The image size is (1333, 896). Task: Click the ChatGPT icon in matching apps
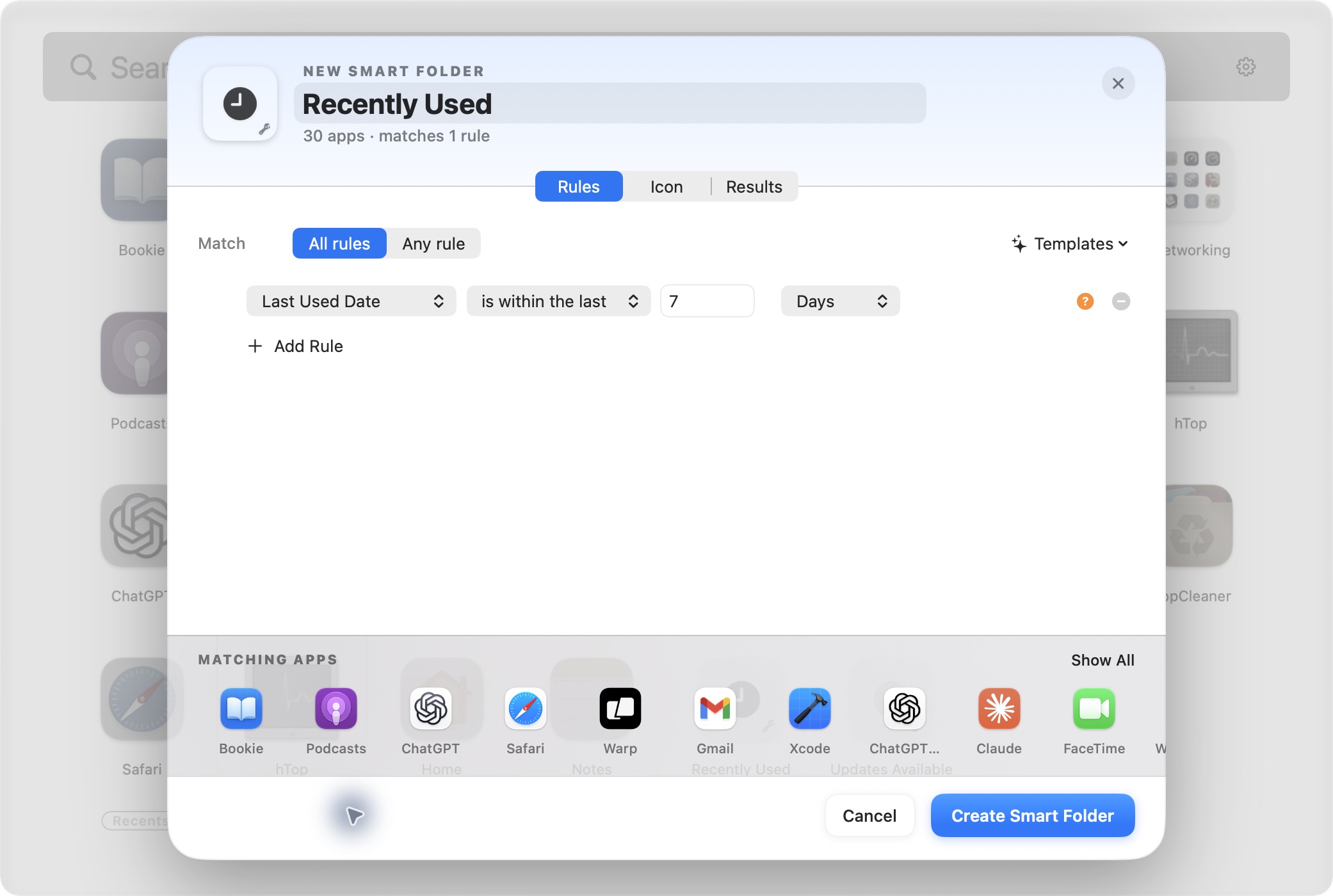click(431, 708)
